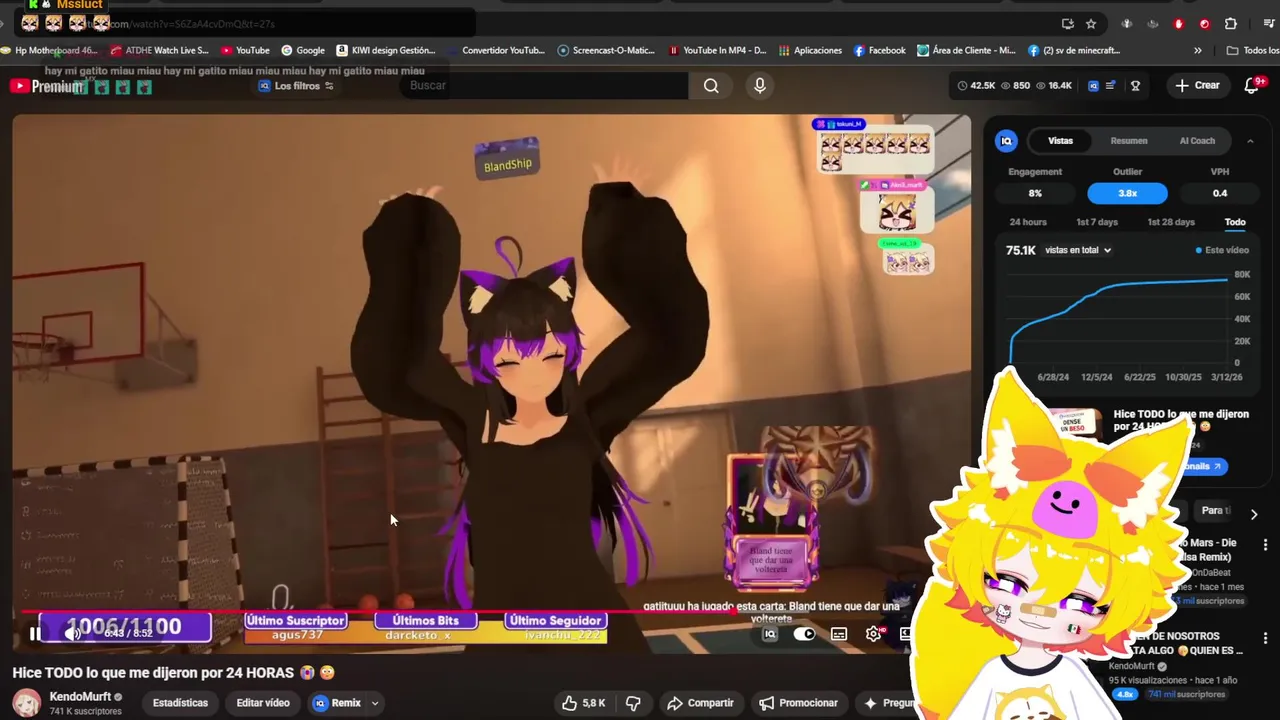This screenshot has height=720, width=1280.
Task: Select the 24 hours time range
Action: (x=1028, y=222)
